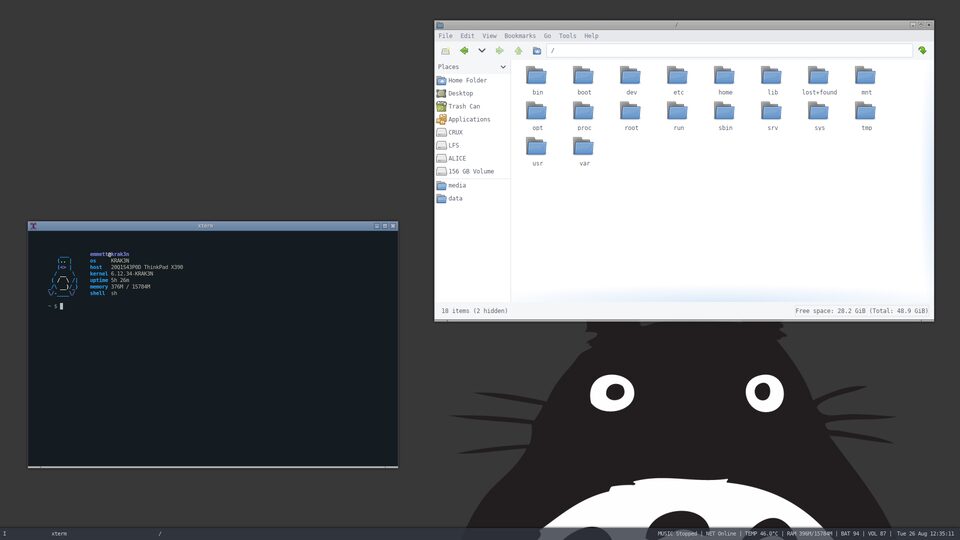
Task: Go to parent folder with the up arrow
Action: tap(518, 51)
